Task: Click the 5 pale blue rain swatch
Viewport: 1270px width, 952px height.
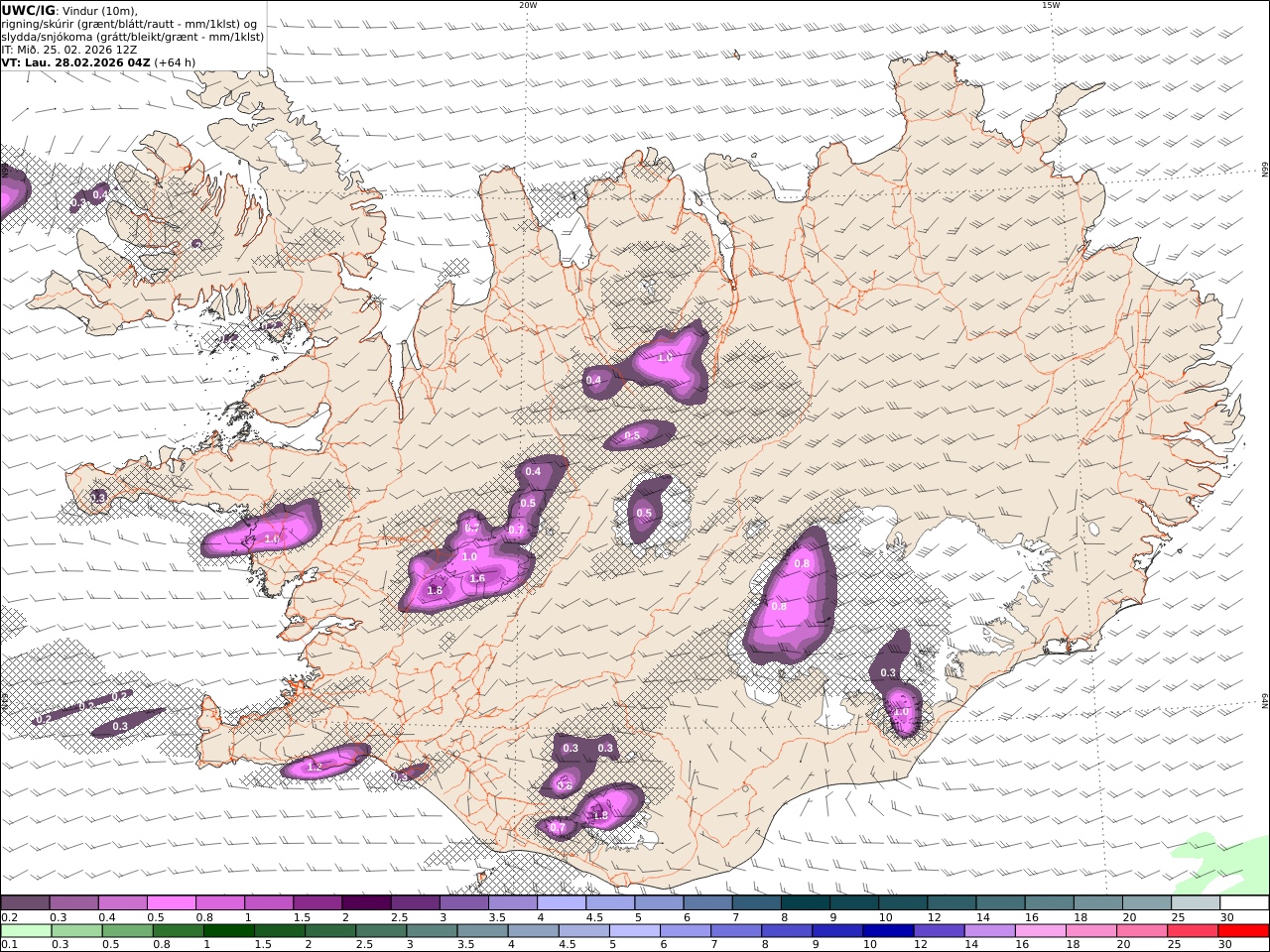Action: click(634, 931)
